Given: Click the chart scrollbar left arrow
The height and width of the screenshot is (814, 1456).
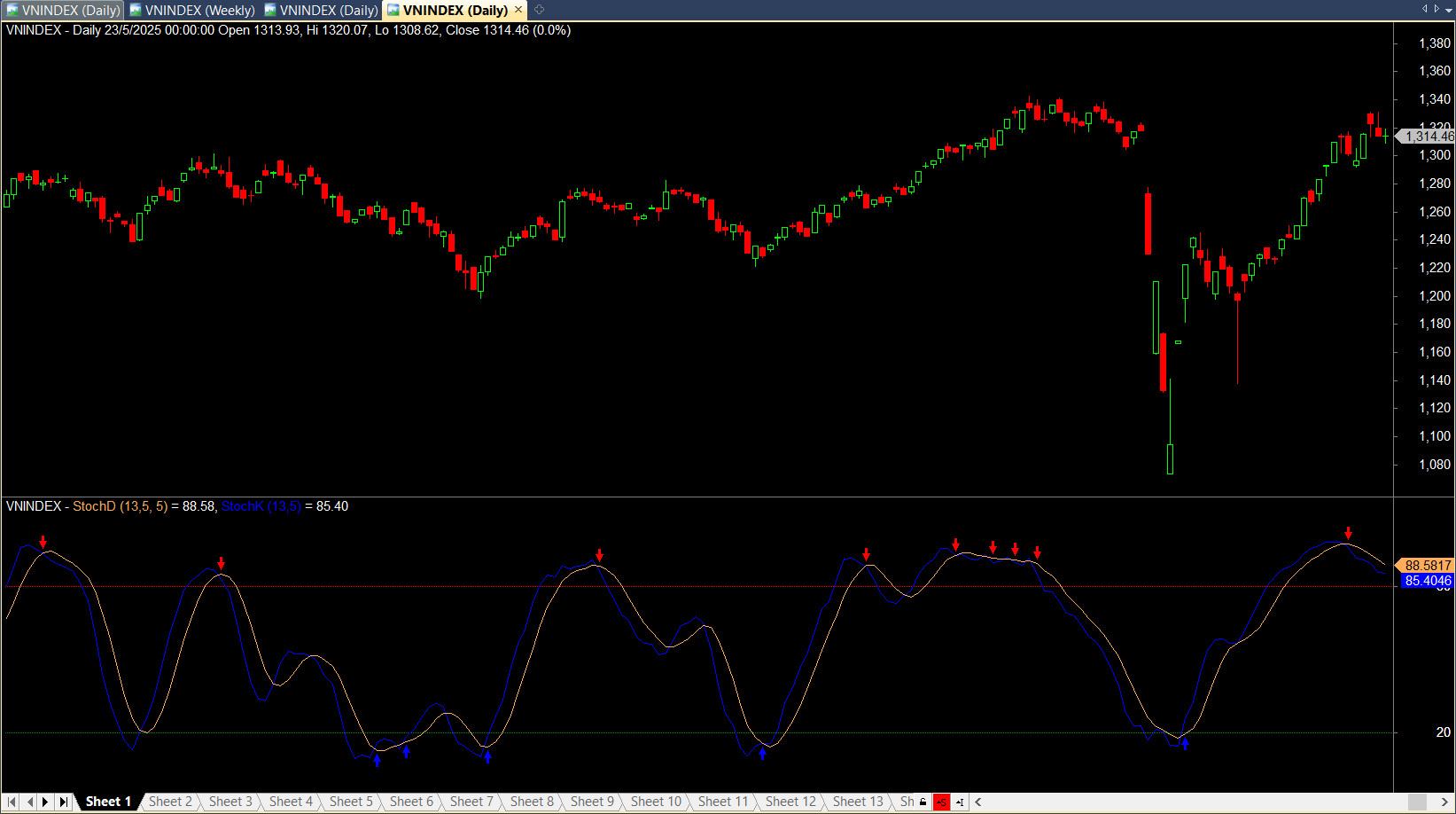Looking at the screenshot, I should coord(978,802).
